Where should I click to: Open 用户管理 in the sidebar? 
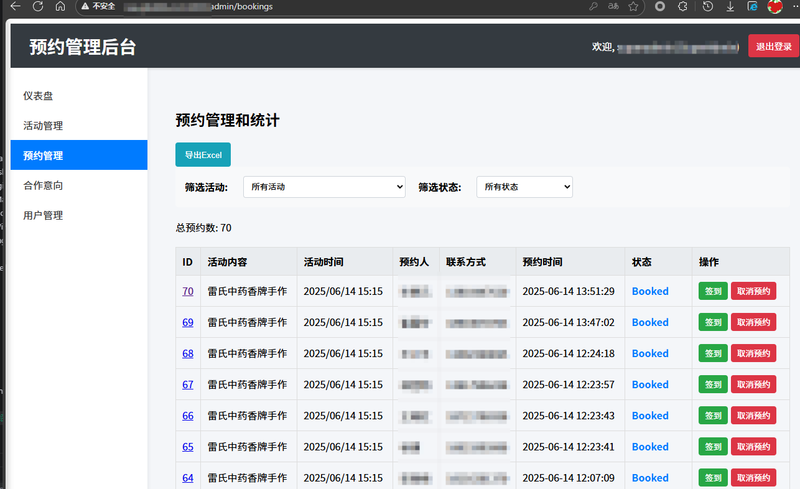click(43, 215)
